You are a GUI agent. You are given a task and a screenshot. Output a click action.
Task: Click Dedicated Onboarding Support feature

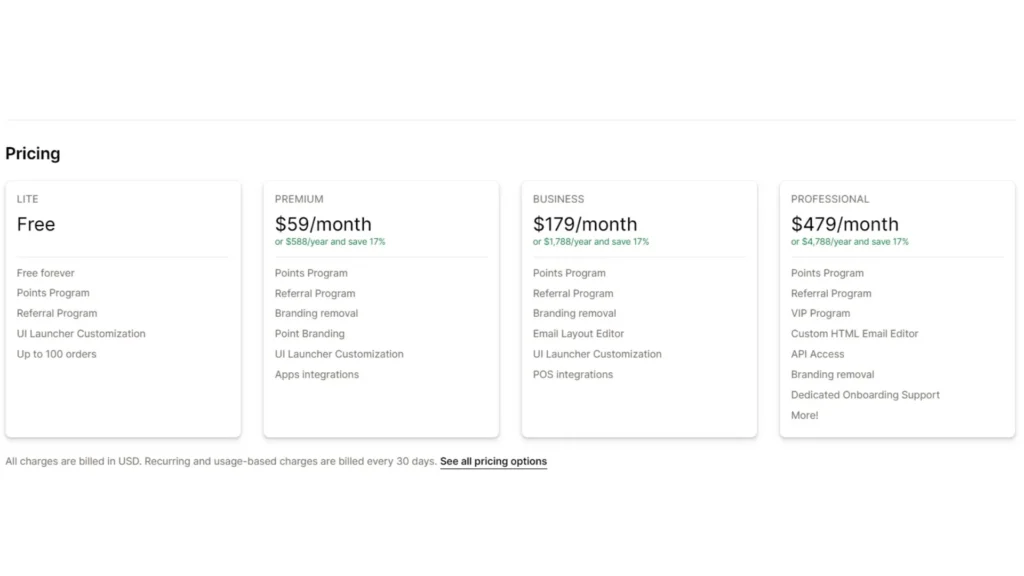click(865, 395)
